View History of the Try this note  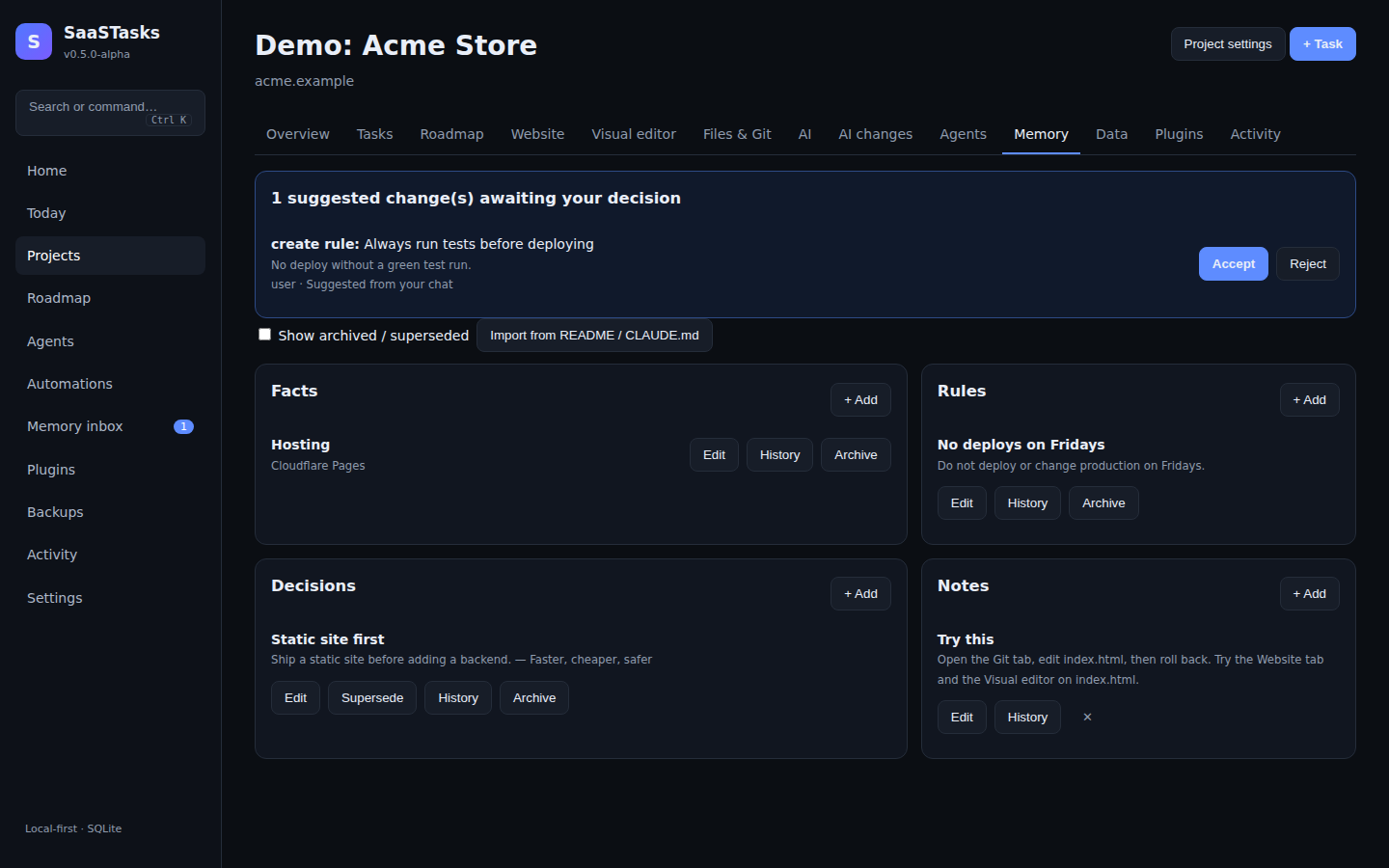point(1027,718)
